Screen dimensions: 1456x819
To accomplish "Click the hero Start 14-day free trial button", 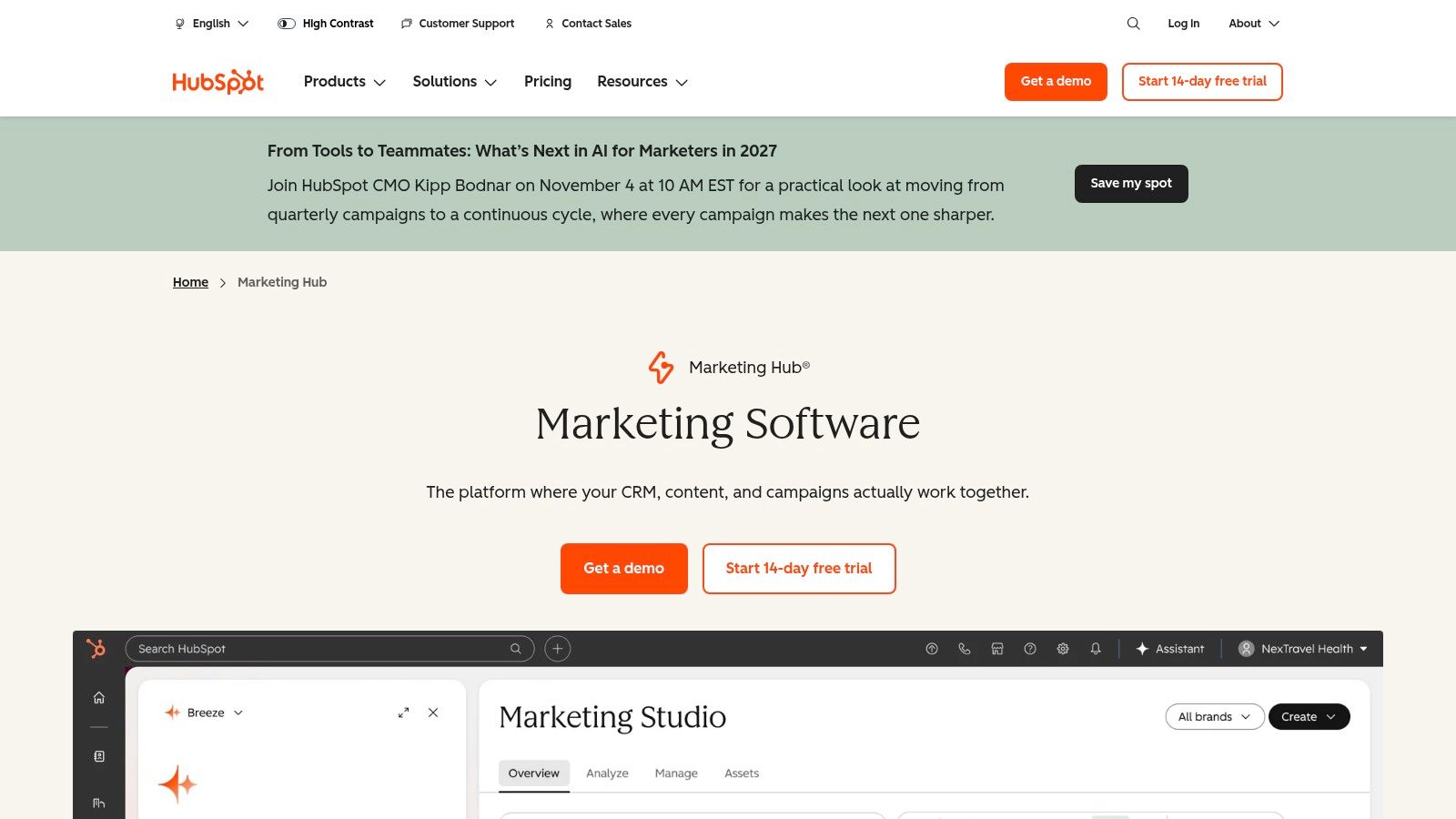I will (799, 569).
